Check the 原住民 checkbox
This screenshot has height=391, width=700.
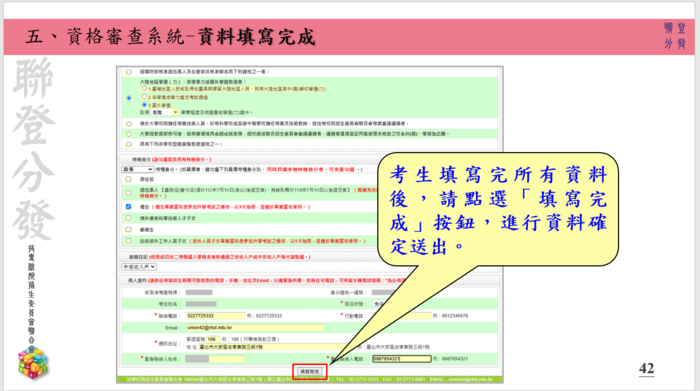coord(129,179)
